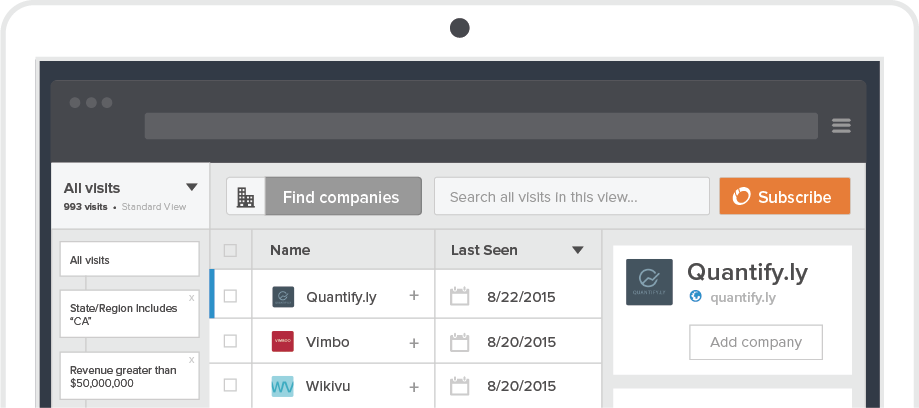Click the Find companies button
The height and width of the screenshot is (408, 919).
point(341,197)
